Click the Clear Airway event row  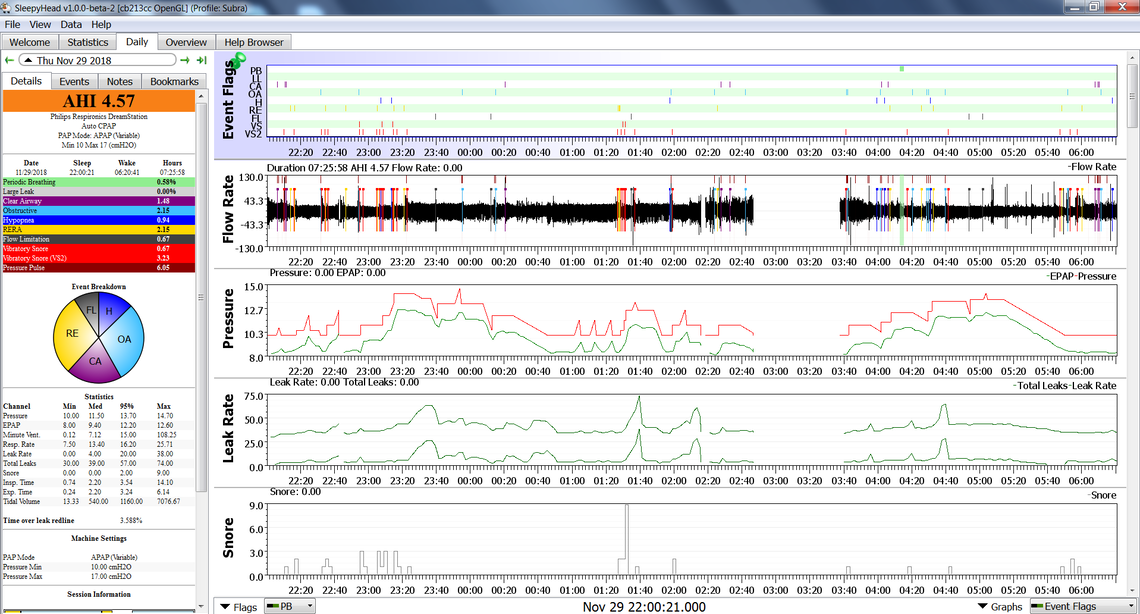[99, 201]
